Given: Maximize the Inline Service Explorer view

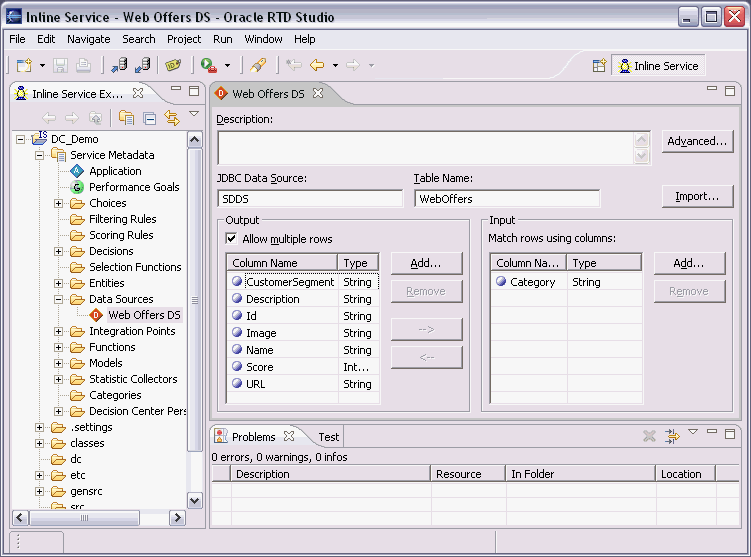Looking at the screenshot, I should pos(194,91).
